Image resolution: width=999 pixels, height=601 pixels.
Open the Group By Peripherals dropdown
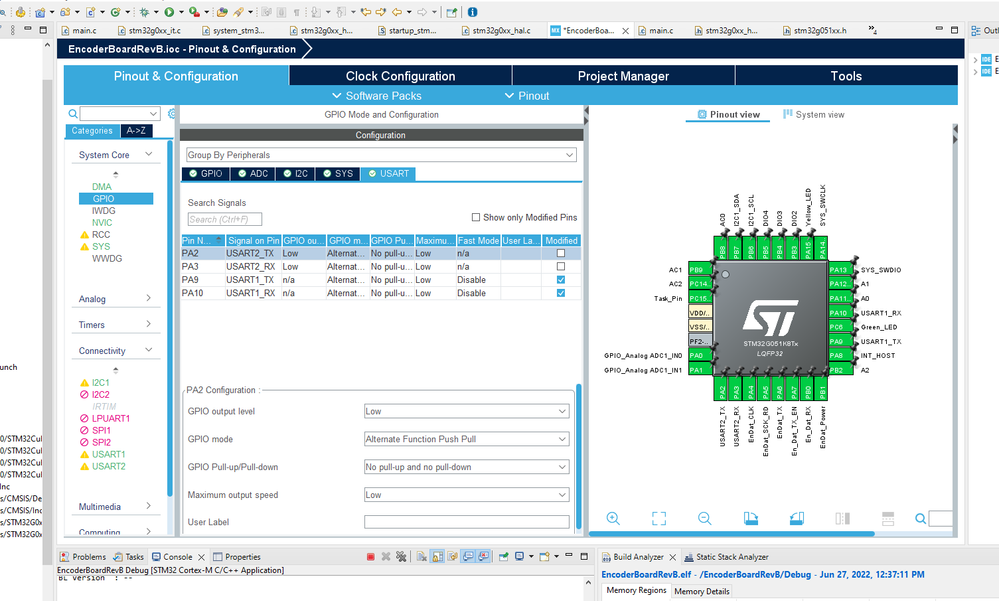pos(381,155)
